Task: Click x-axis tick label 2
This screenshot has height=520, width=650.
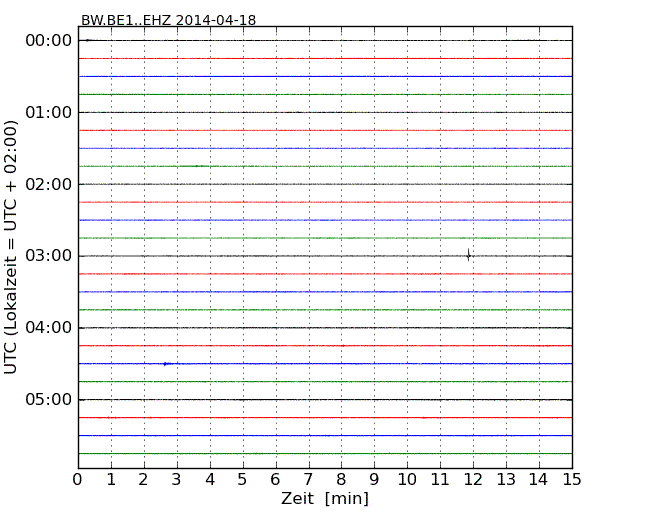Action: point(143,479)
